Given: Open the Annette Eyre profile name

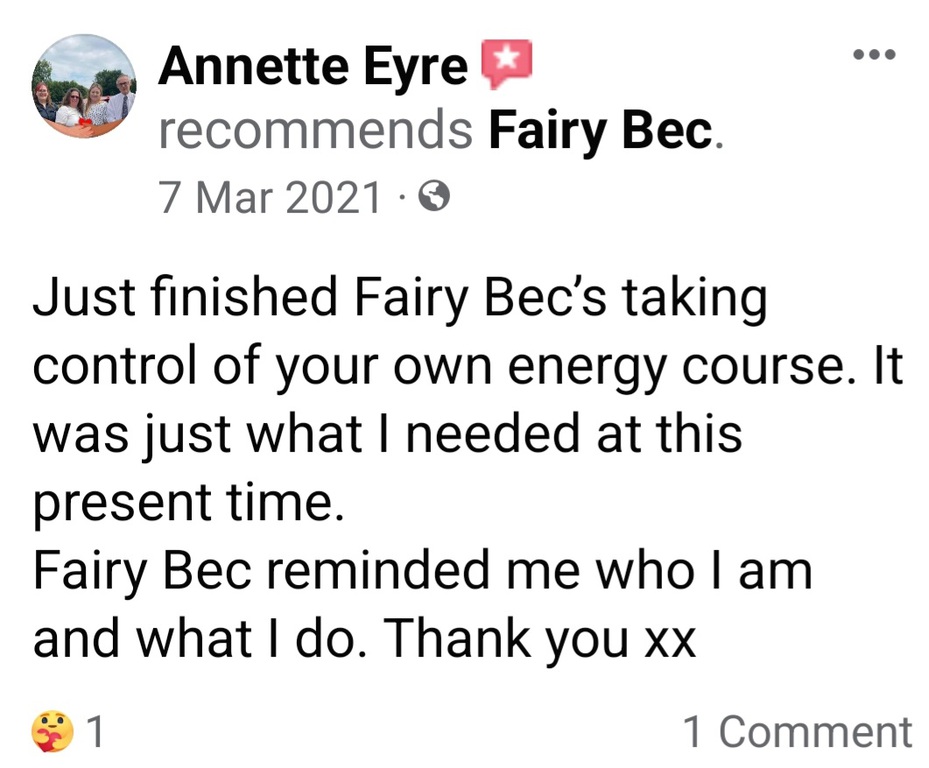Looking at the screenshot, I should pyautogui.click(x=313, y=67).
